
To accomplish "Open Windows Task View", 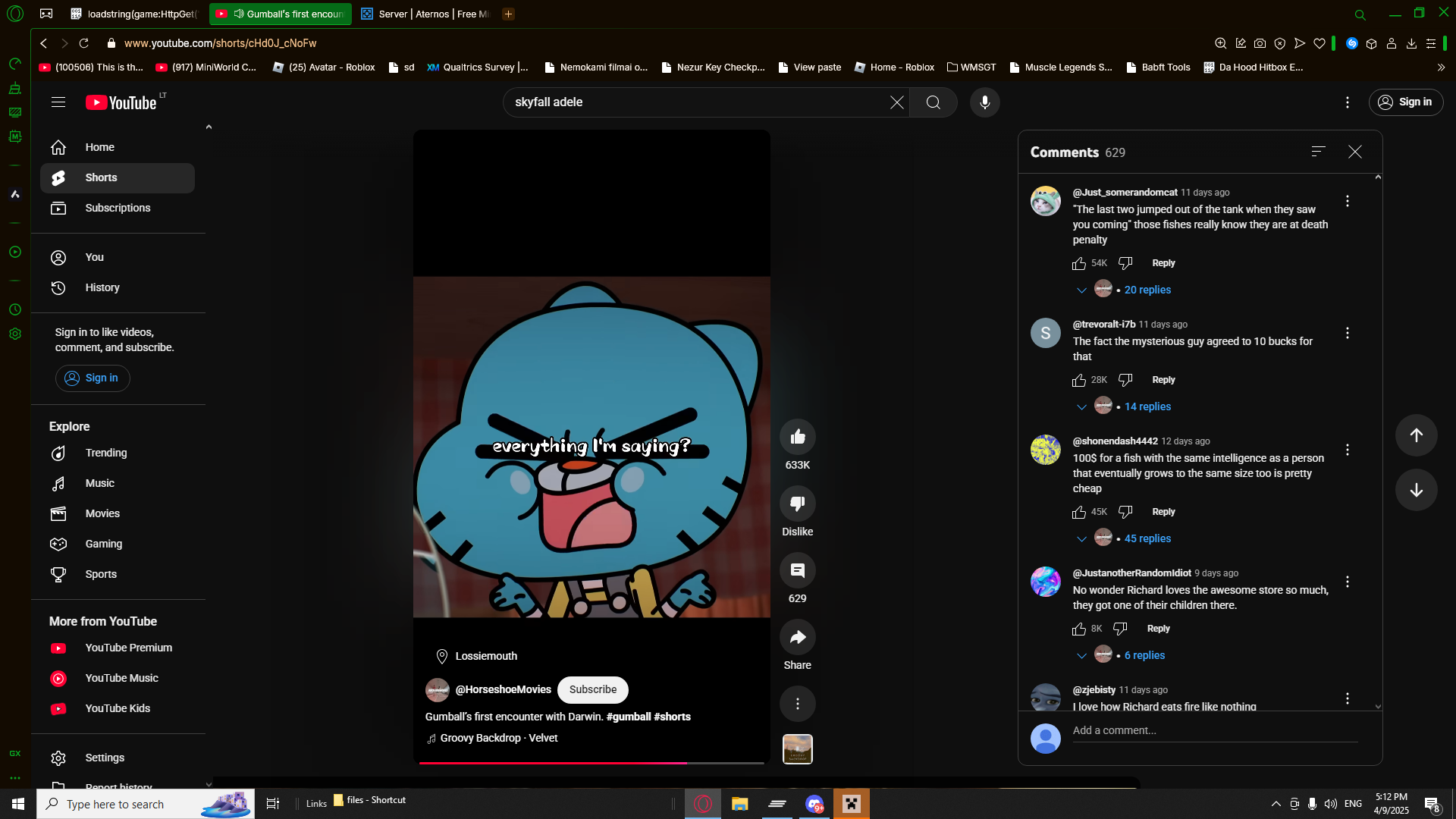I will point(273,804).
